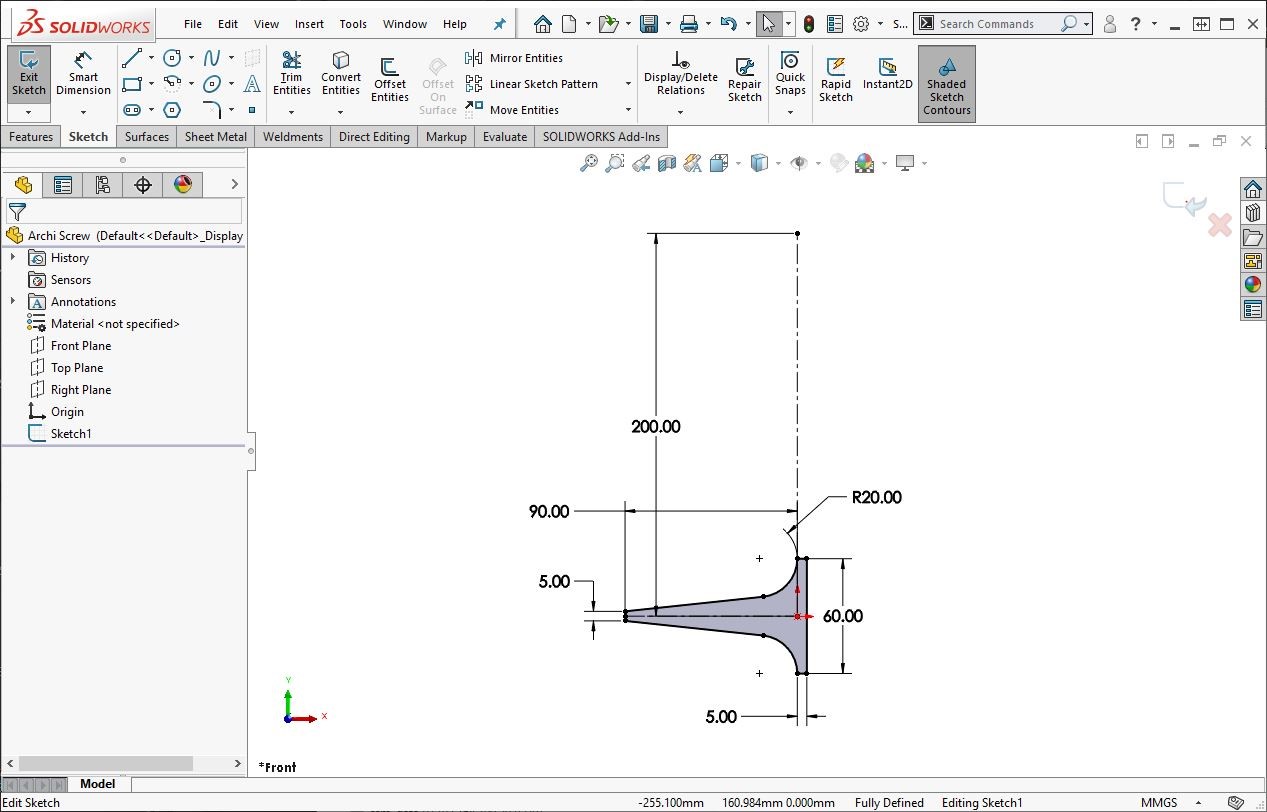
Task: Open the PropertyManager tab icon
Action: [63, 184]
